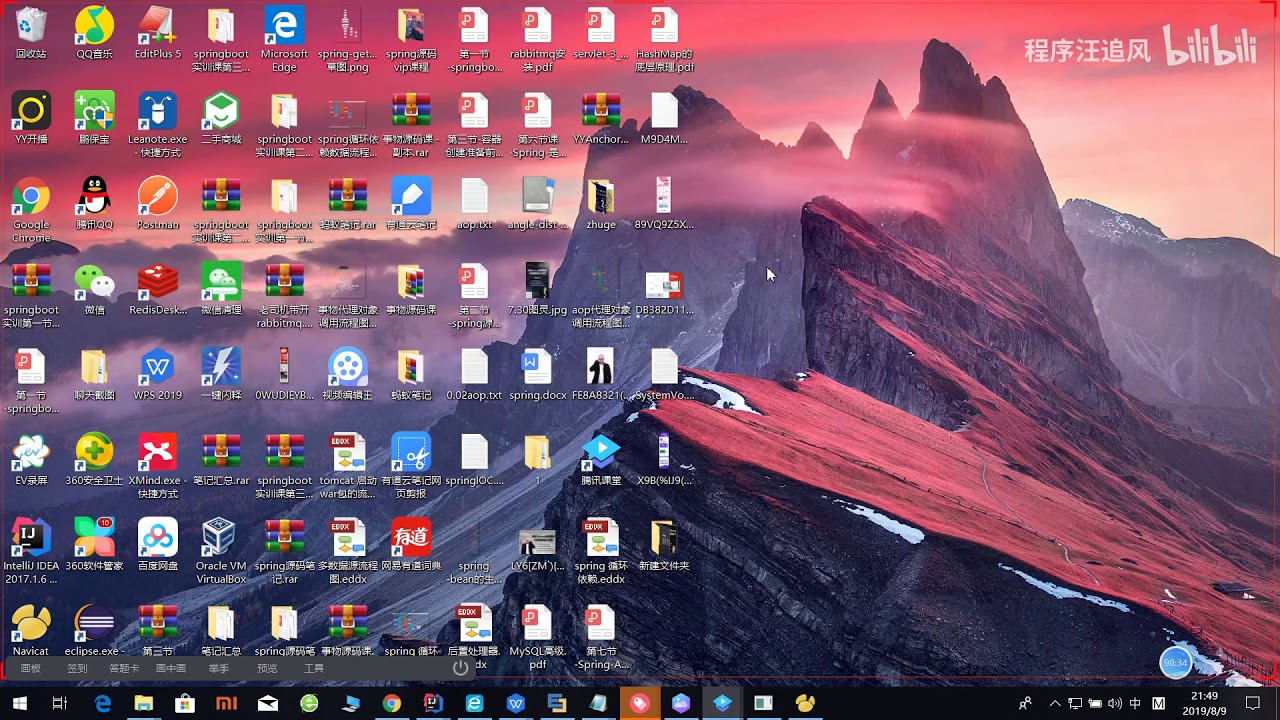Select the 360安全卫士 desktop icon

click(94, 458)
